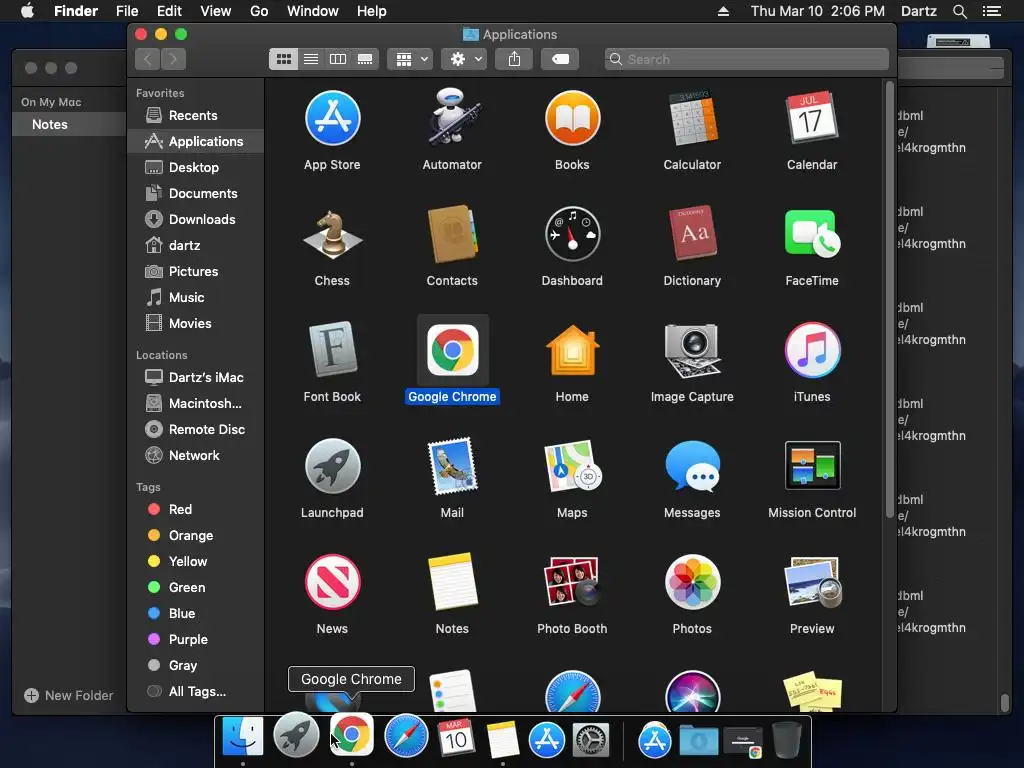Select the Preview app icon
The width and height of the screenshot is (1024, 768).
tap(812, 583)
